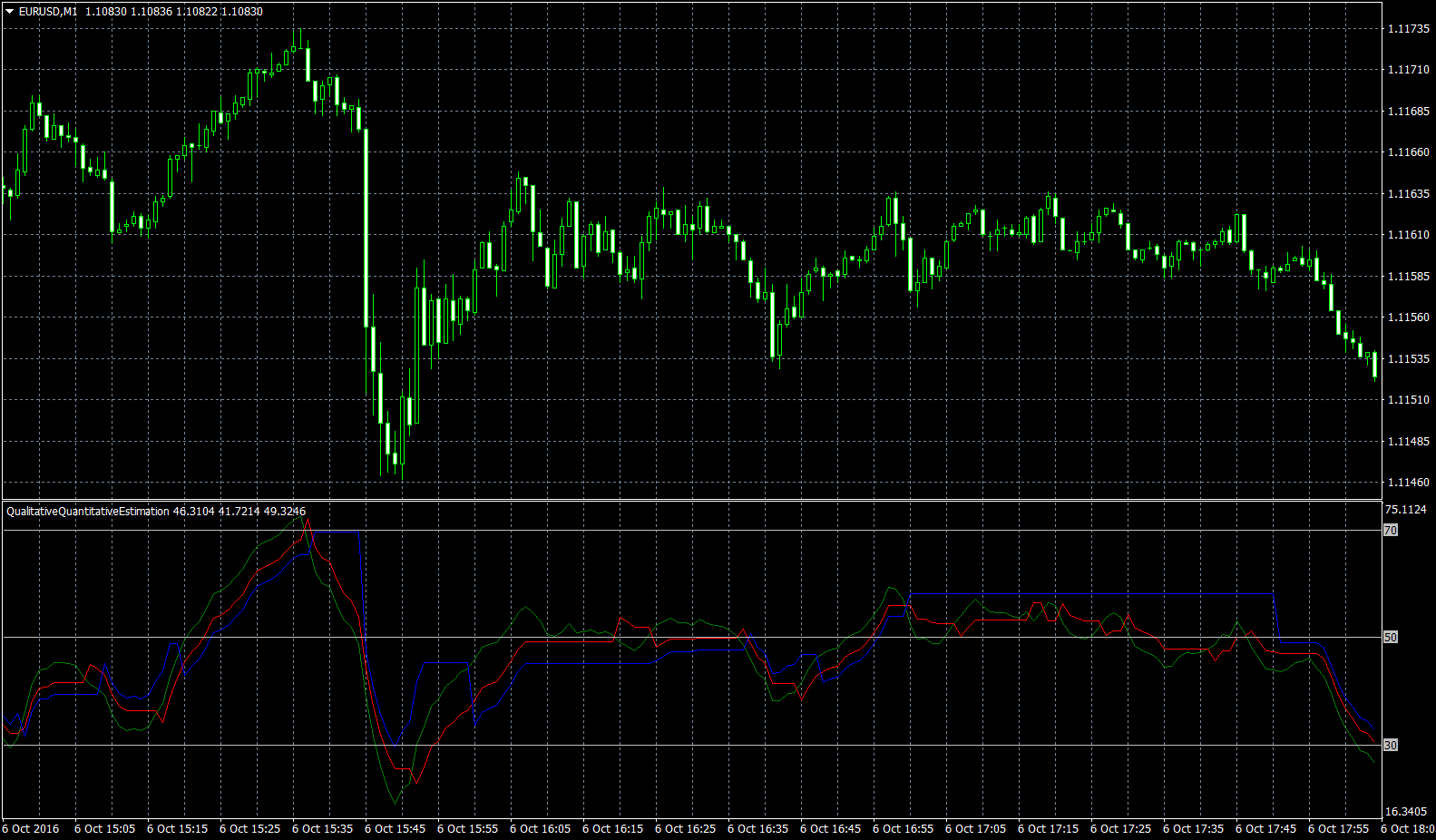1436x840 pixels.
Task: Click the 1.11460 price axis label
Action: point(1408,483)
